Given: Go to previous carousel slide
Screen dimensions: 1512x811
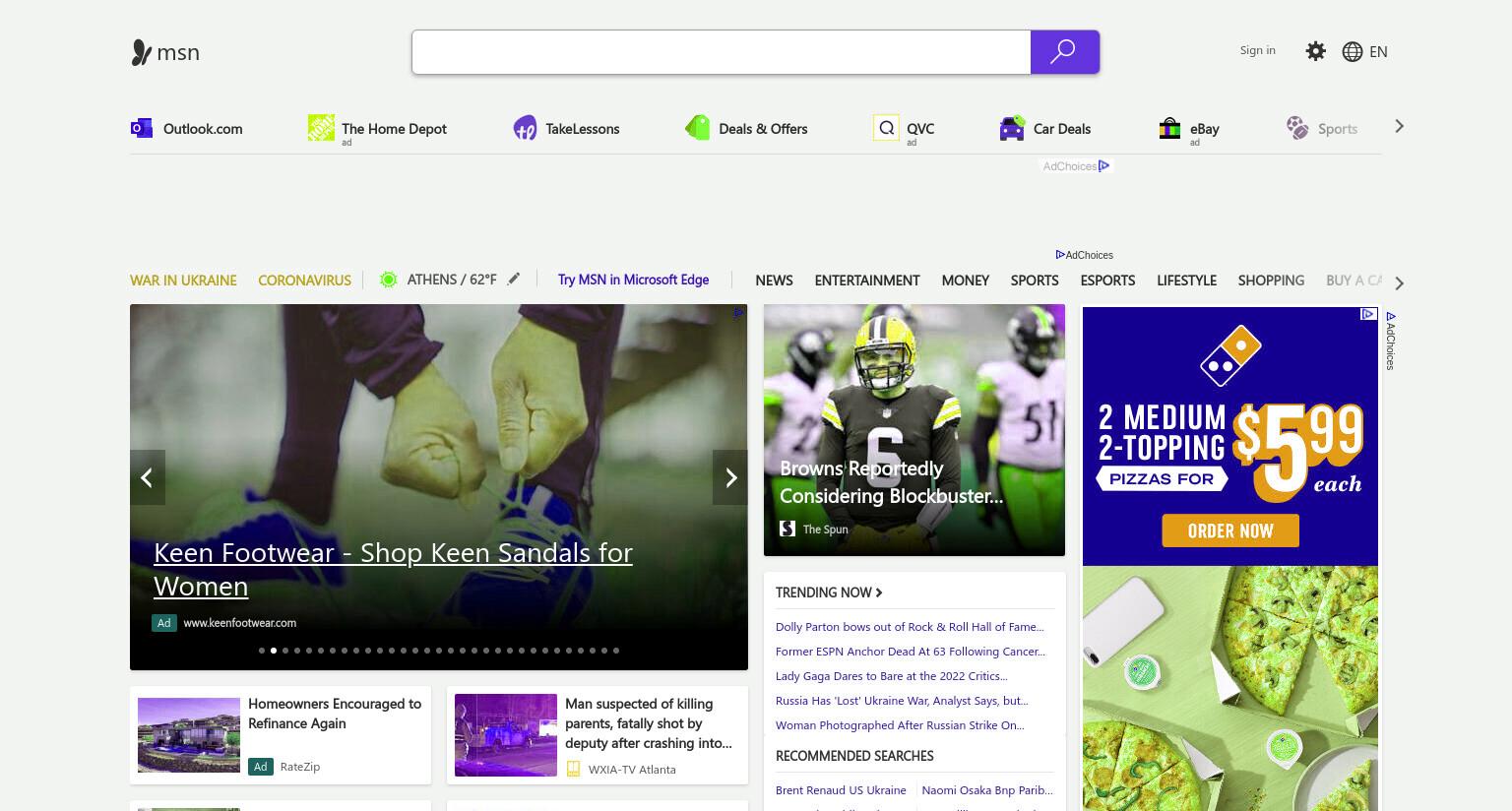Looking at the screenshot, I should point(147,477).
